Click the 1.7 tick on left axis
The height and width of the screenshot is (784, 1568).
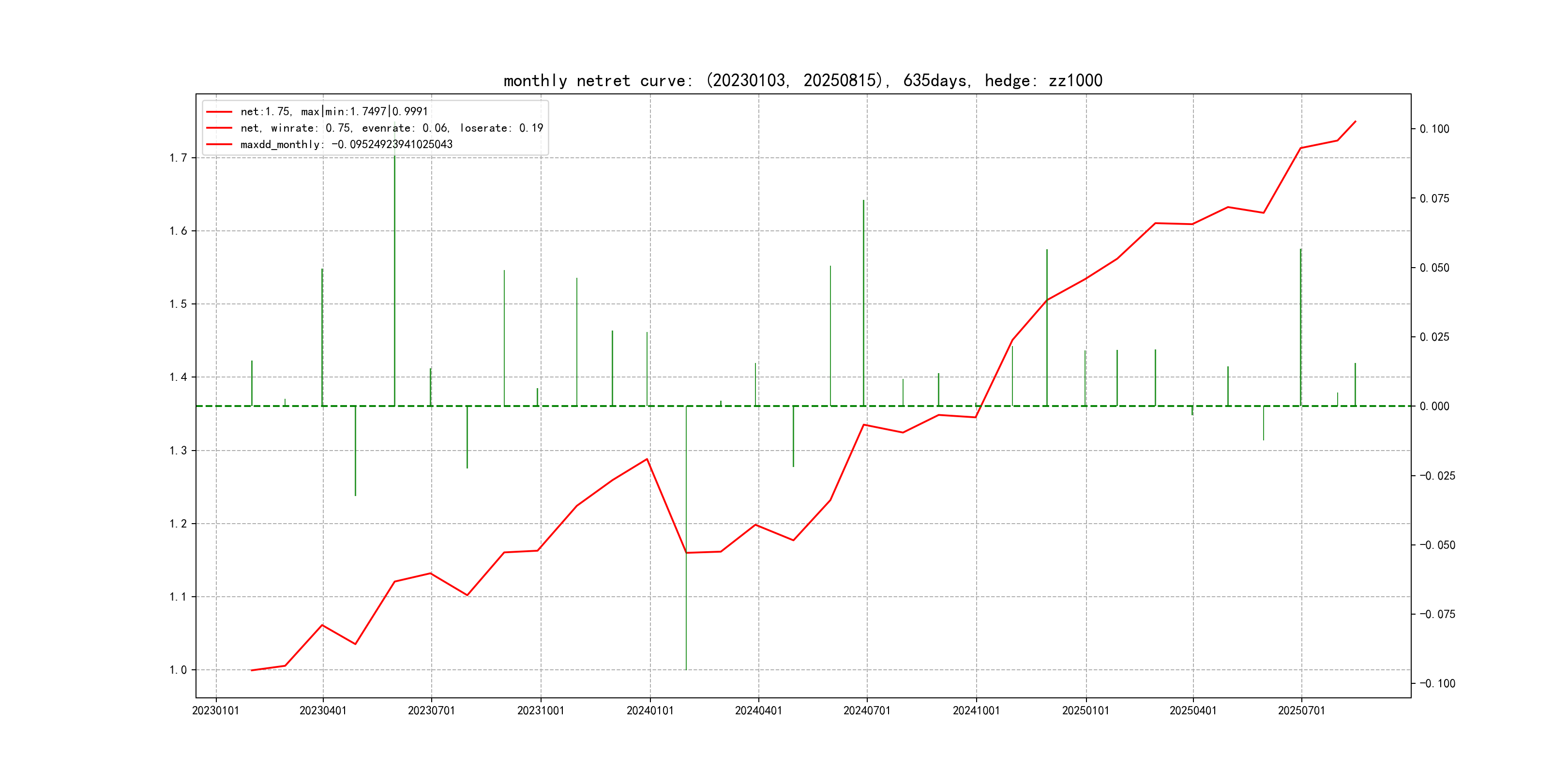178,158
